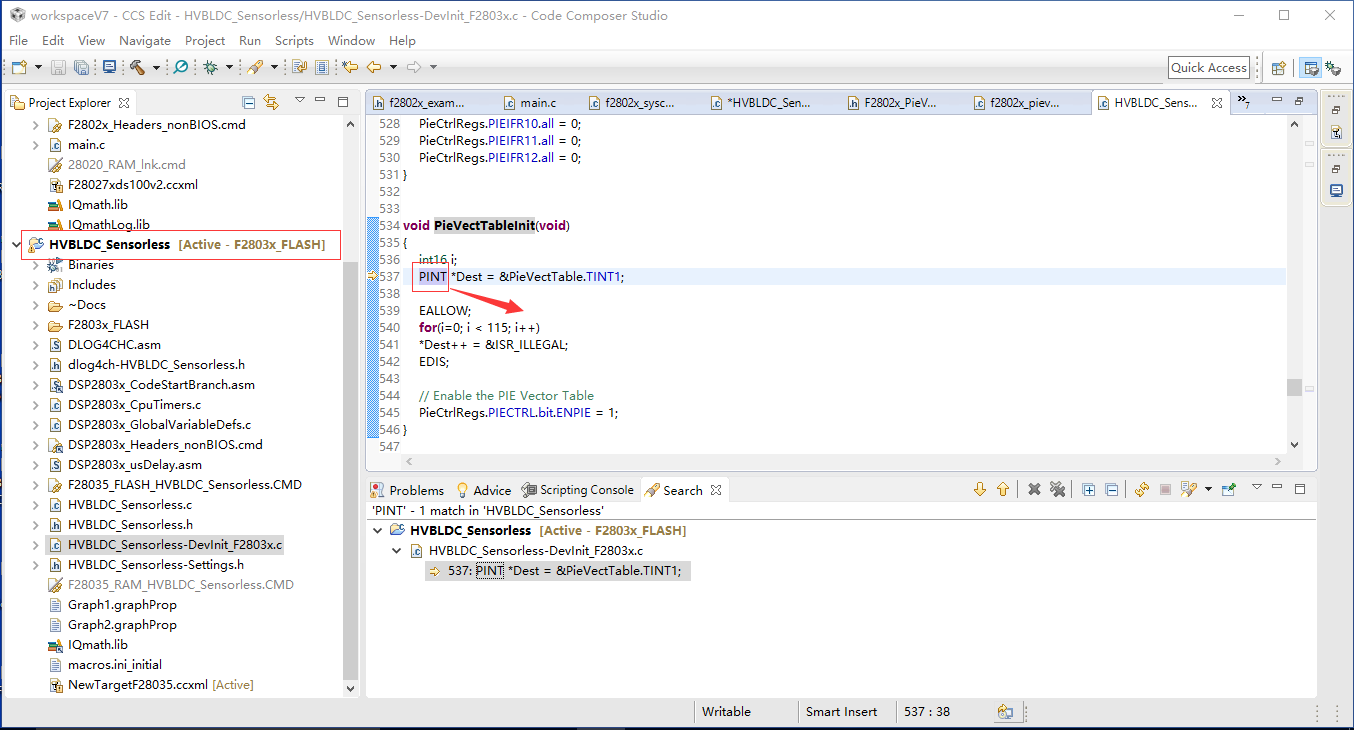Switch to the Advice tab

coord(483,490)
